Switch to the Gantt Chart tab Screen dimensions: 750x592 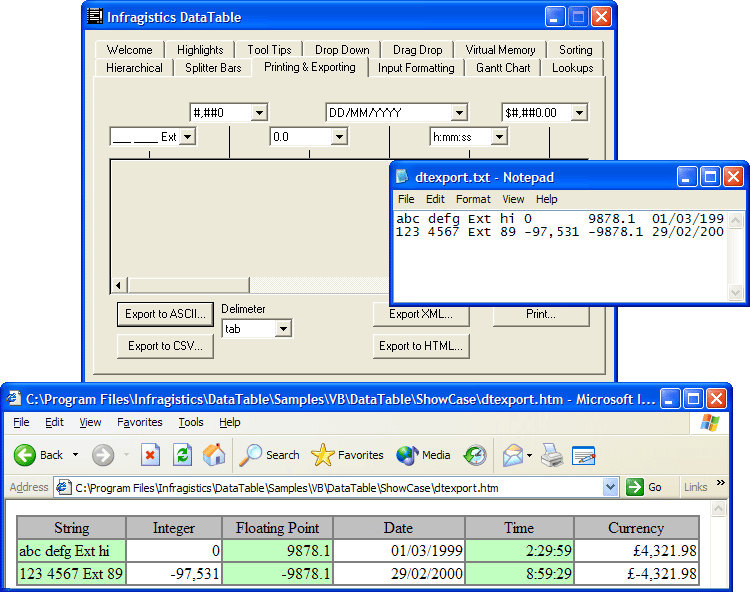(503, 68)
